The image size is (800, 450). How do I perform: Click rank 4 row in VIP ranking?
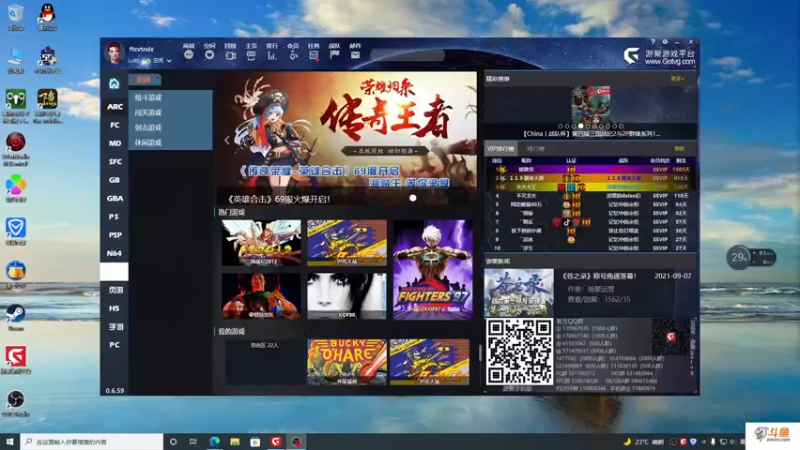coord(590,196)
